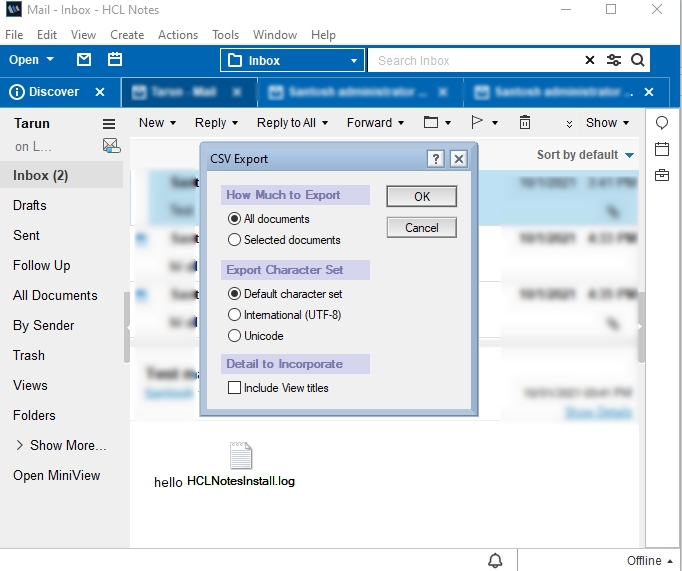Switch to the Discover tab
The image size is (682, 571).
(x=52, y=92)
